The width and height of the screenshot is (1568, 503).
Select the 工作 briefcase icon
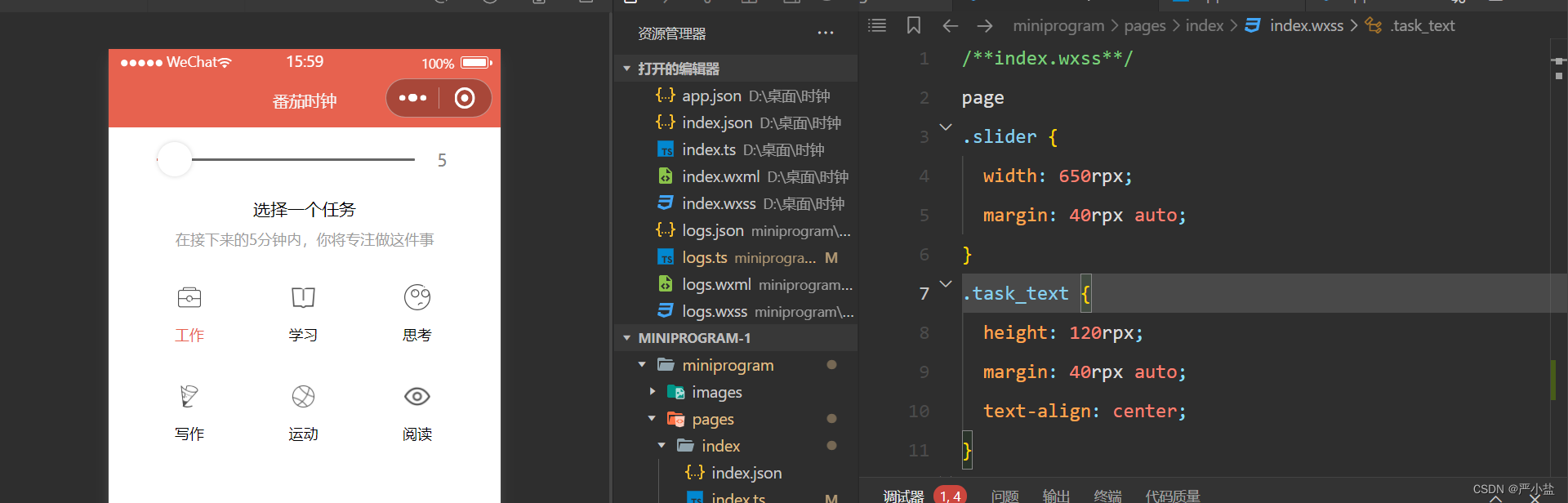[x=189, y=297]
